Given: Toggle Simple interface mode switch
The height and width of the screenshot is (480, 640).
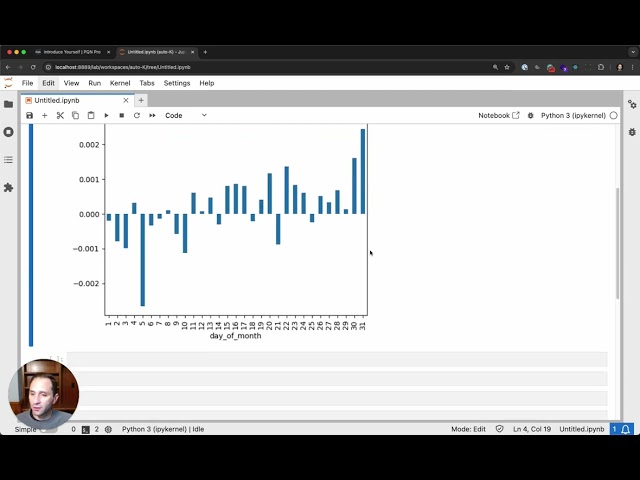Looking at the screenshot, I should coord(47,429).
